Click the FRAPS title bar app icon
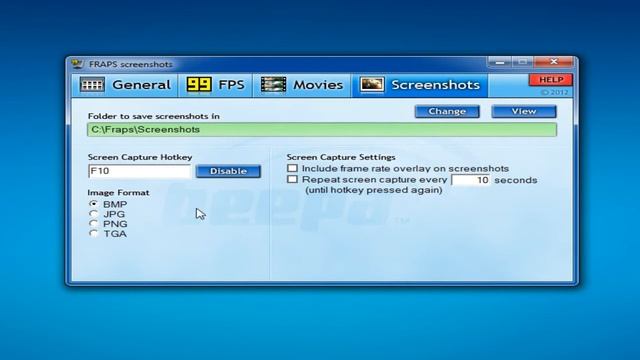The height and width of the screenshot is (360, 640). 77,64
